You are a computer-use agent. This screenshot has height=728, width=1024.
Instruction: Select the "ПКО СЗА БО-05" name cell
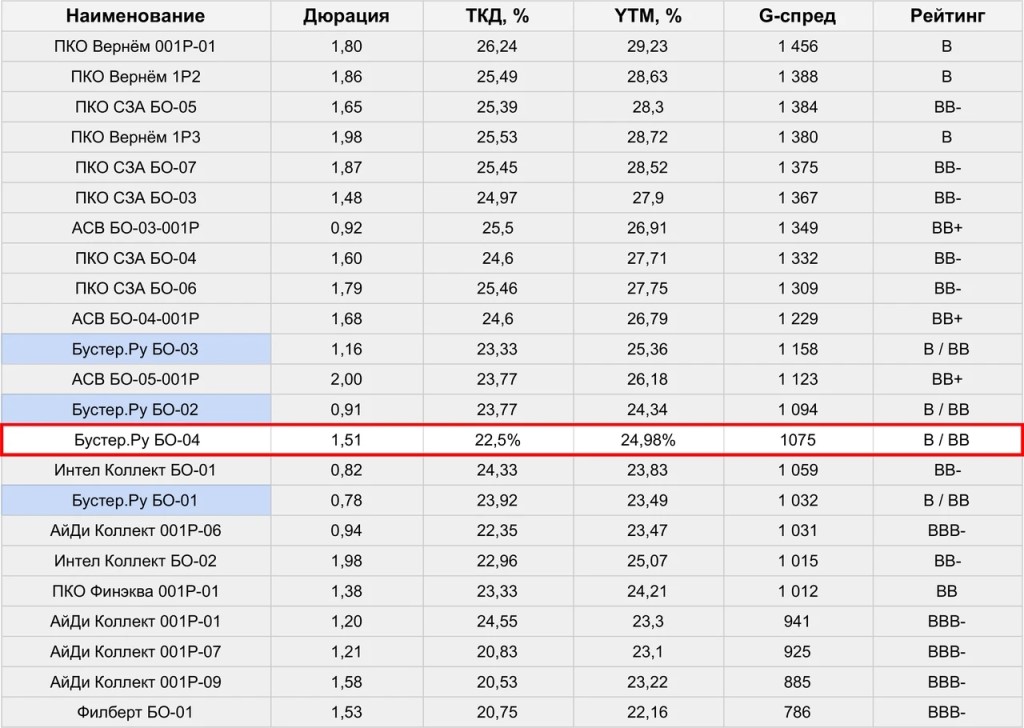[x=135, y=107]
